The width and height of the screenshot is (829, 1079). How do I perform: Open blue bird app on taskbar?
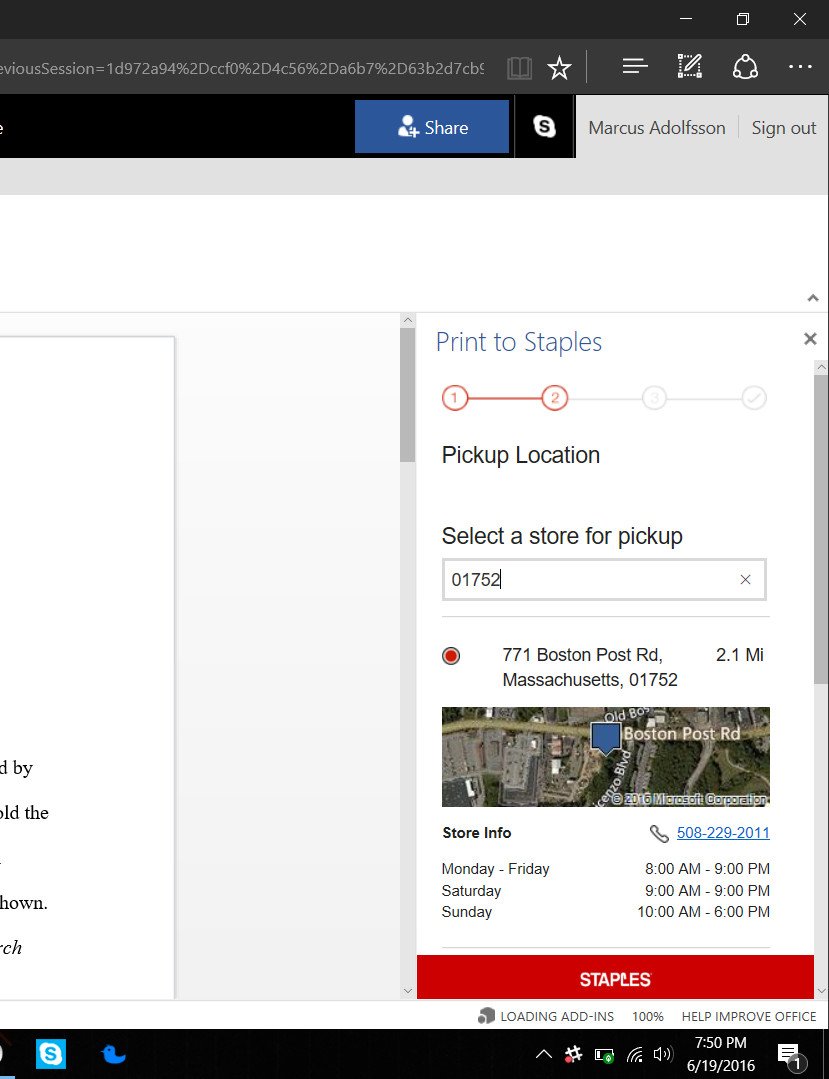click(x=114, y=1054)
